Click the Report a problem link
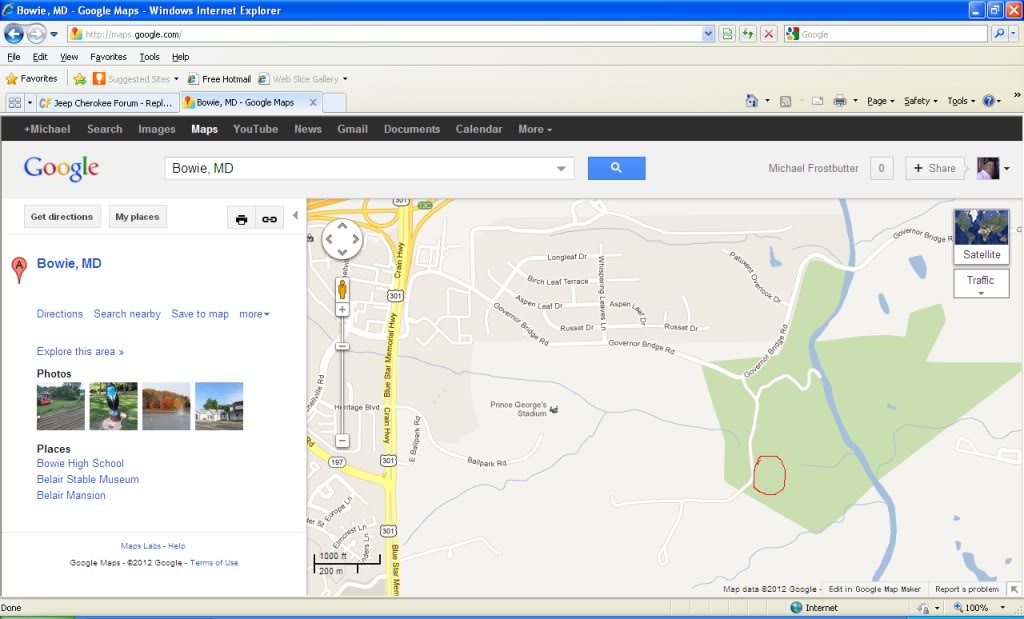Image resolution: width=1024 pixels, height=619 pixels. [x=967, y=589]
